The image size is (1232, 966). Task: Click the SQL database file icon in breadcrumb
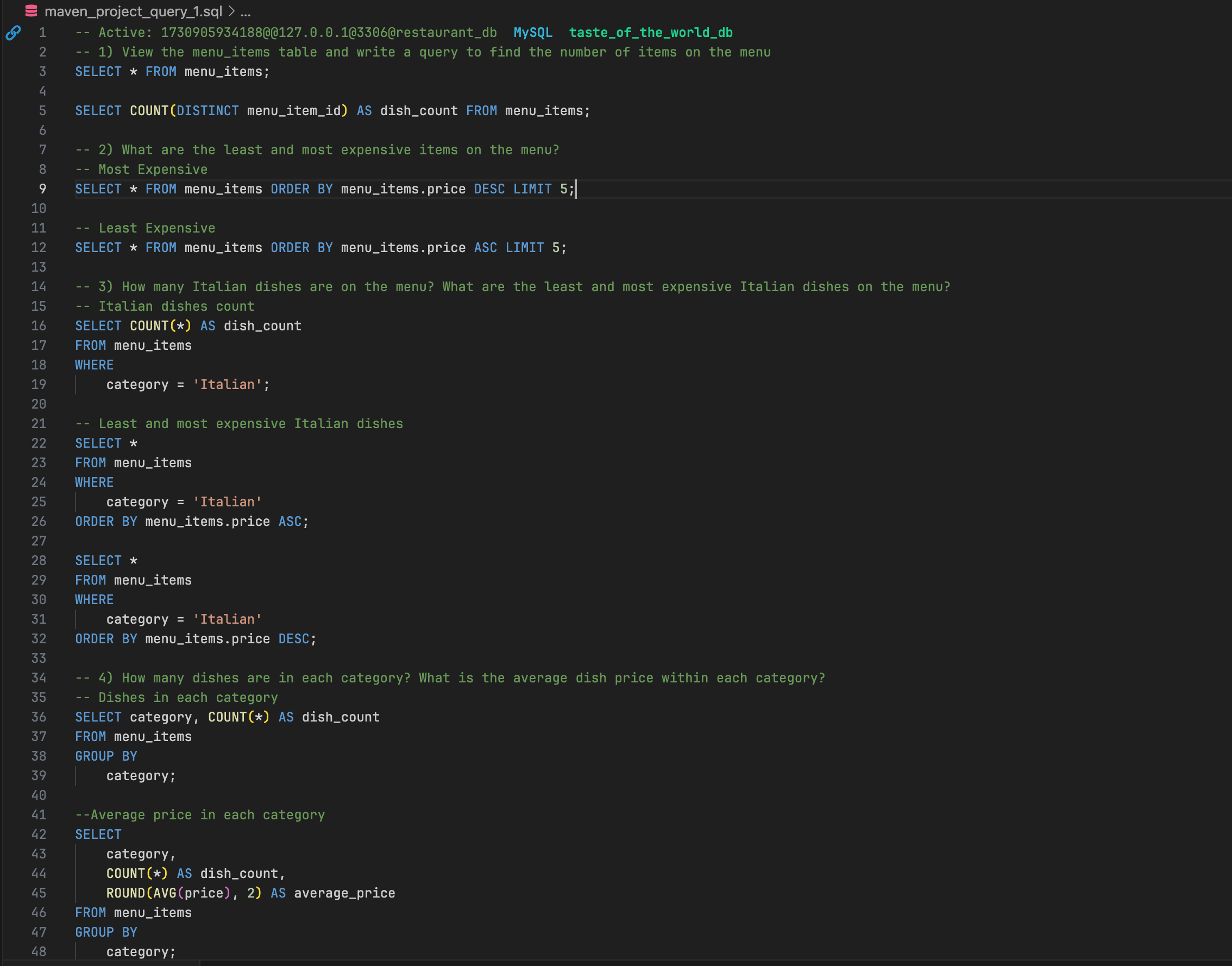[31, 11]
